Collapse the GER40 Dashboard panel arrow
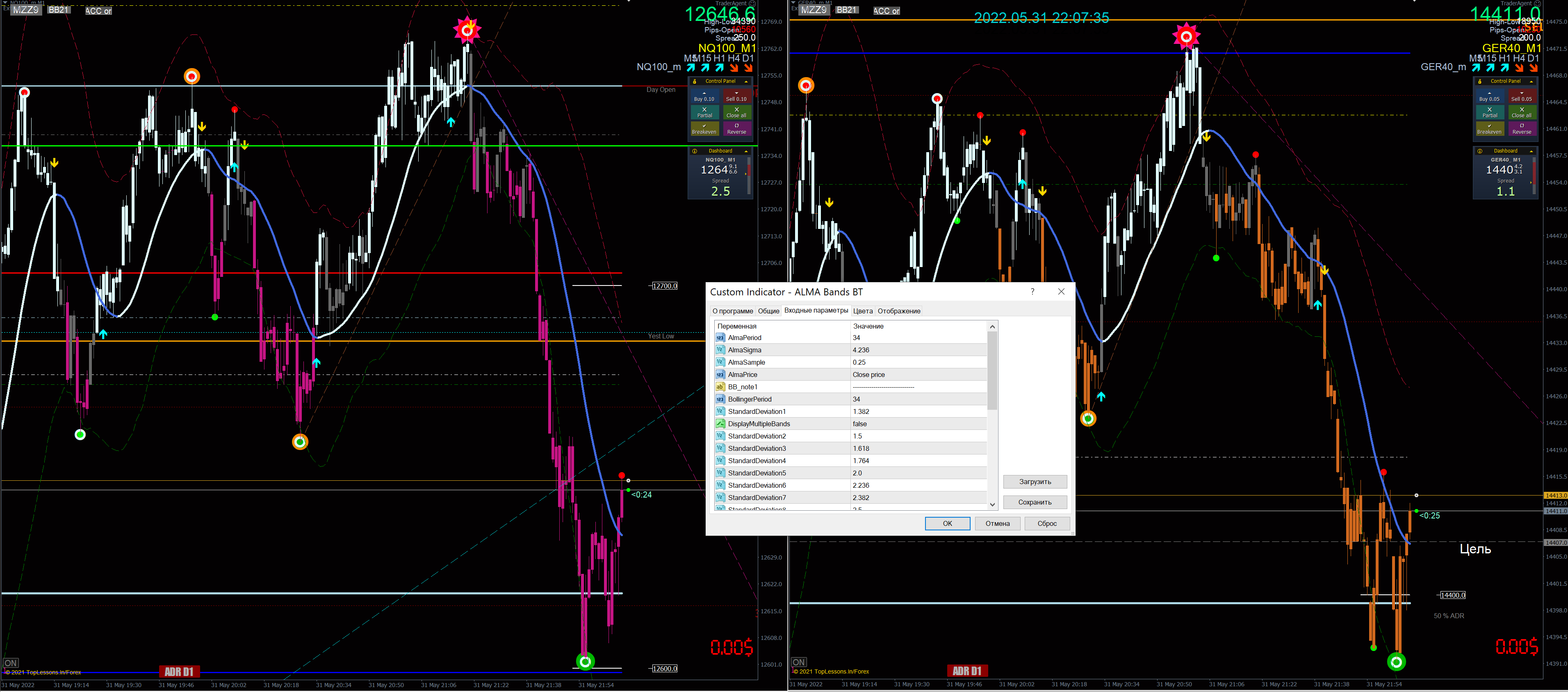Viewport: 1568px width, 692px height. [1532, 151]
